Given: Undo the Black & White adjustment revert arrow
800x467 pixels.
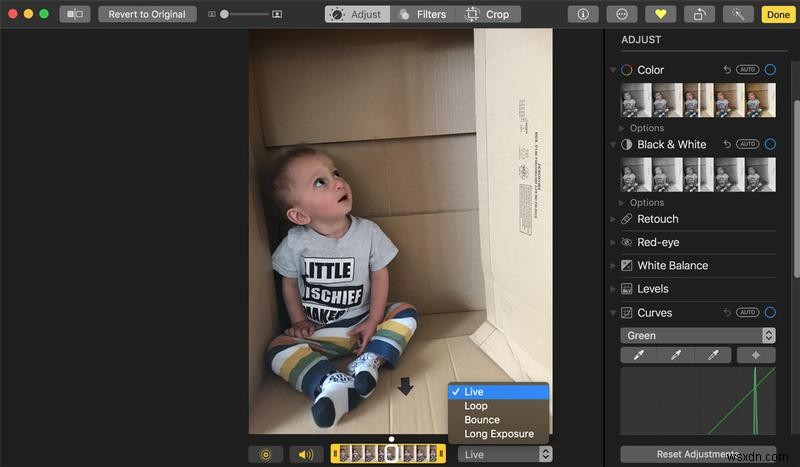Looking at the screenshot, I should tap(727, 144).
